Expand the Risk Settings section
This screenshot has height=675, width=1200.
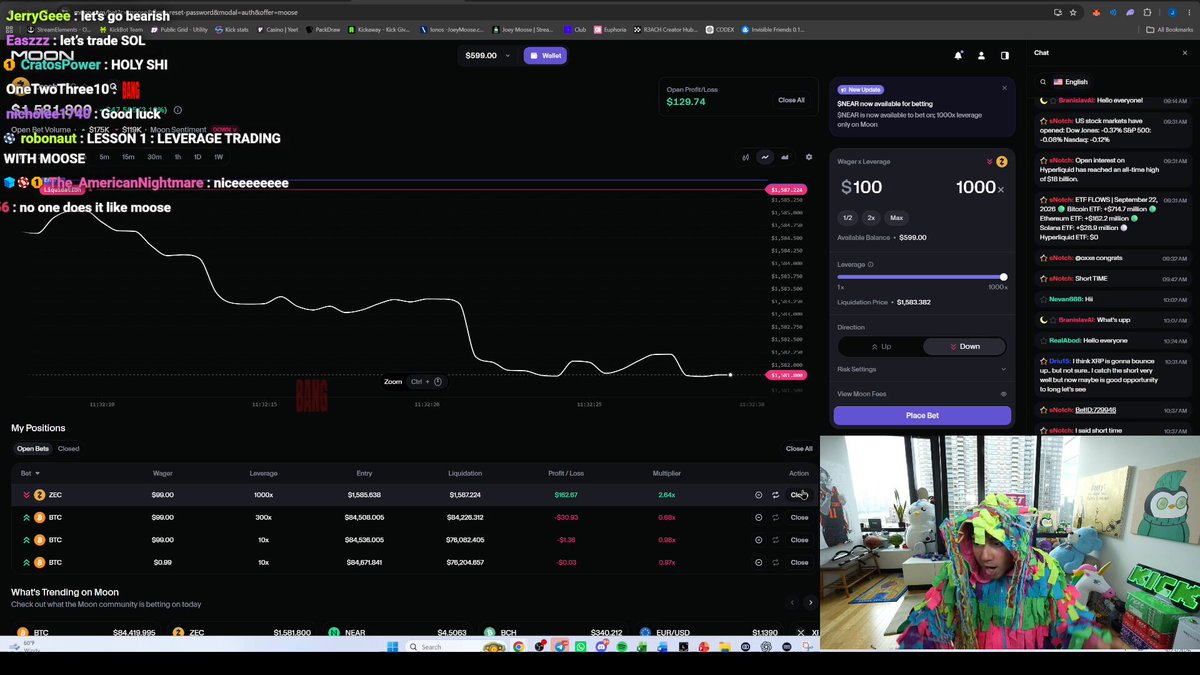(x=922, y=369)
